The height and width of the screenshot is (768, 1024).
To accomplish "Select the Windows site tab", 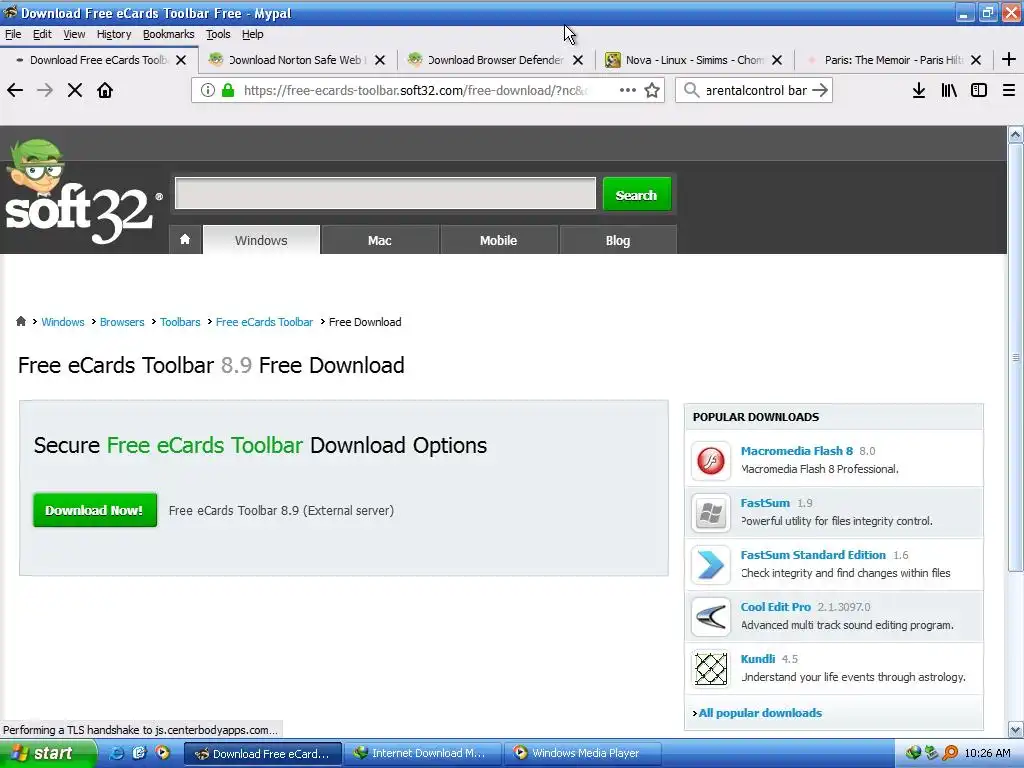I will (x=261, y=240).
